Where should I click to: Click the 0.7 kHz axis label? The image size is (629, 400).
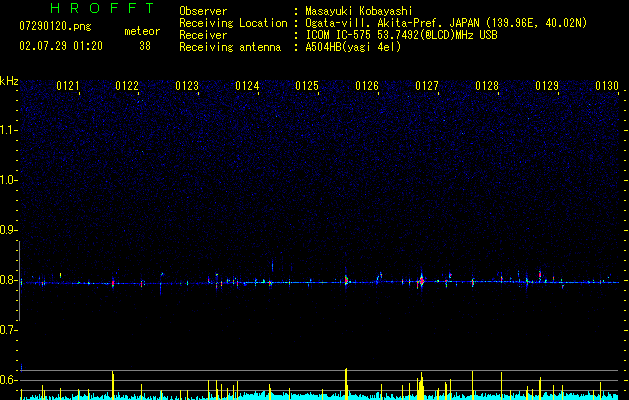click(6, 330)
